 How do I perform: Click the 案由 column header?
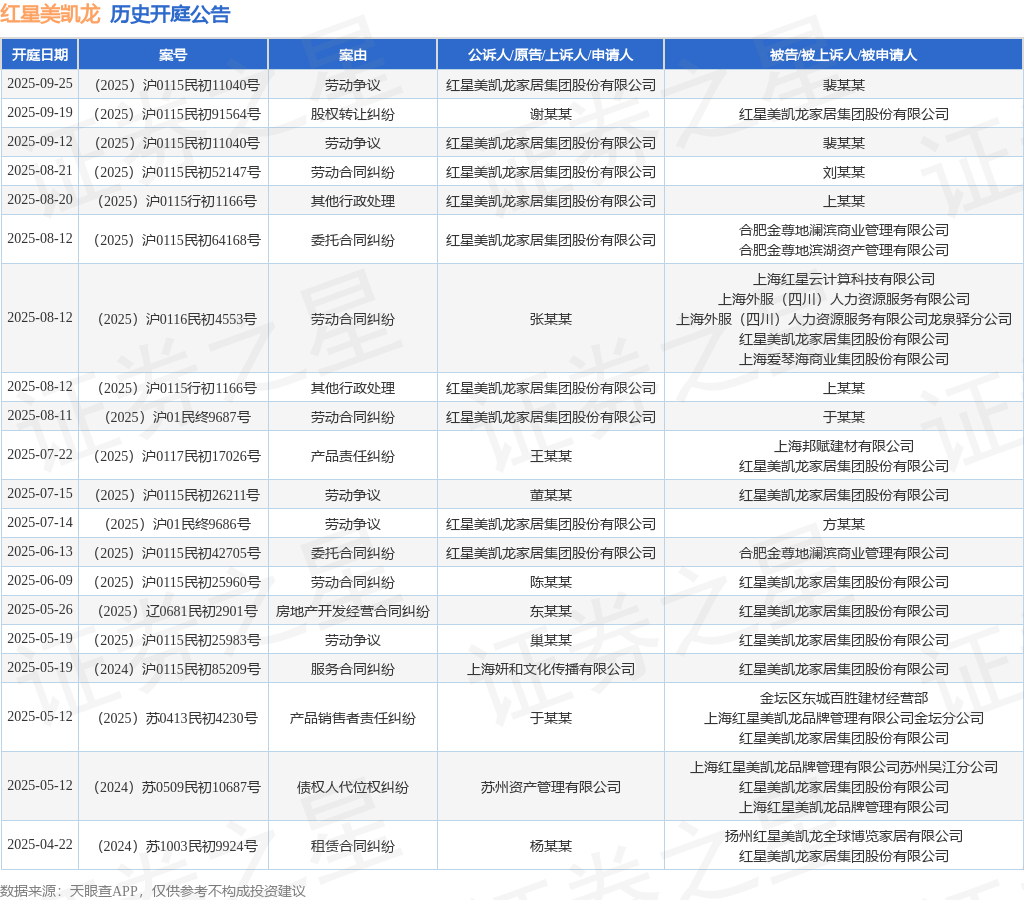pyautogui.click(x=353, y=55)
